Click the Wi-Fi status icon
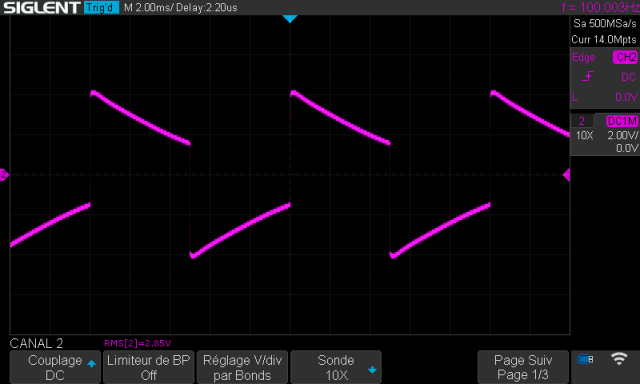The width and height of the screenshot is (640, 384). [619, 359]
